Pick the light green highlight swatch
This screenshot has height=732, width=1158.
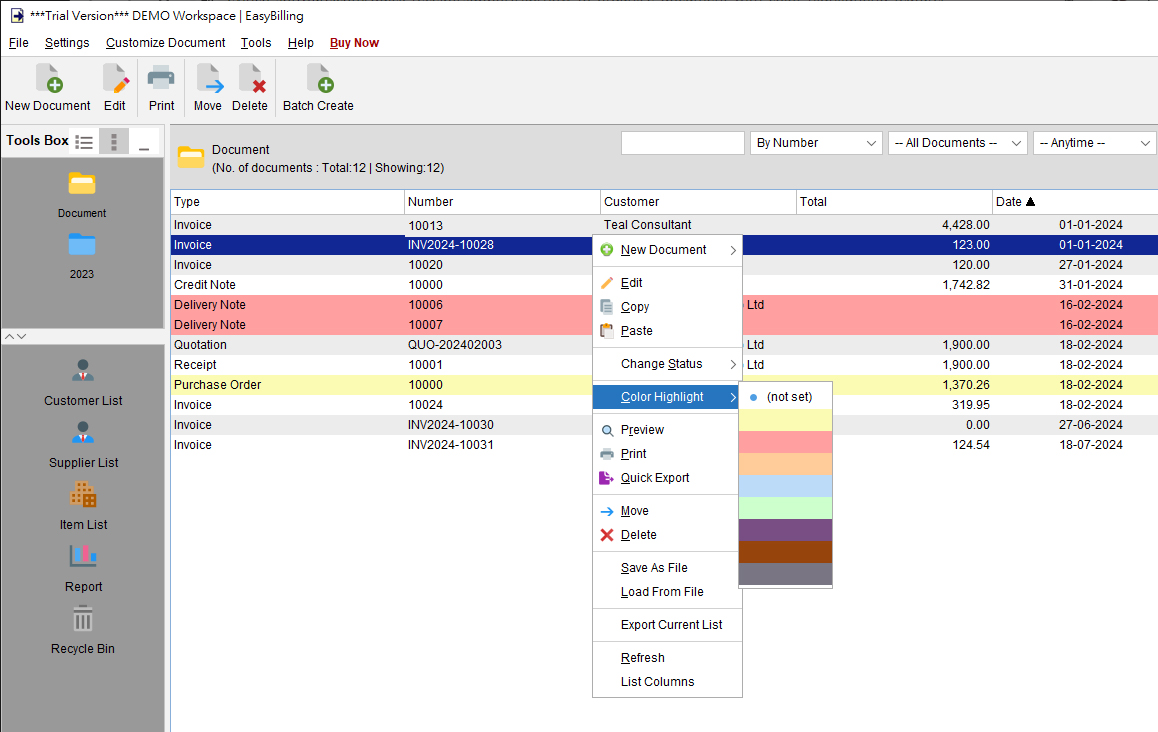coord(785,508)
